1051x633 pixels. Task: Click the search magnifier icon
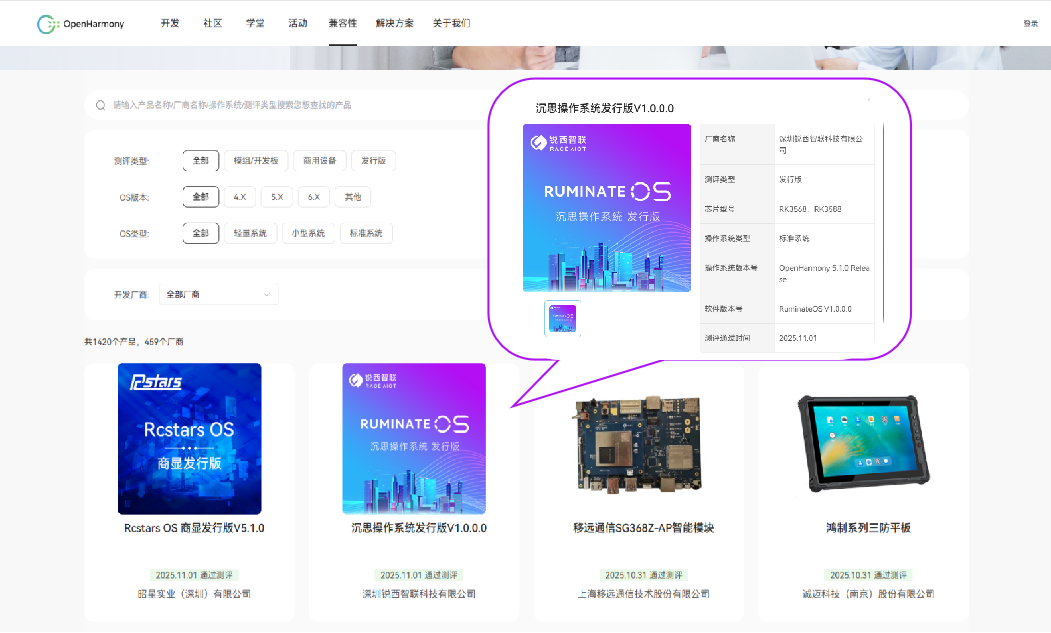tap(100, 105)
